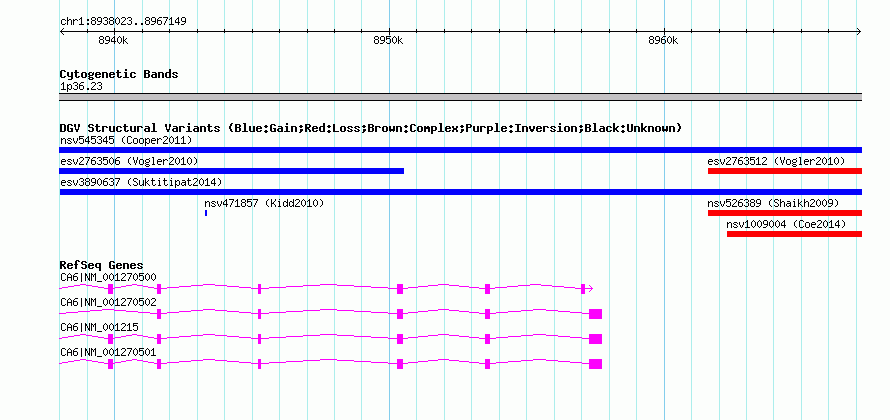Open the esv2763512 (Vogler2010) label
The width and height of the screenshot is (890, 420).
pos(776,161)
